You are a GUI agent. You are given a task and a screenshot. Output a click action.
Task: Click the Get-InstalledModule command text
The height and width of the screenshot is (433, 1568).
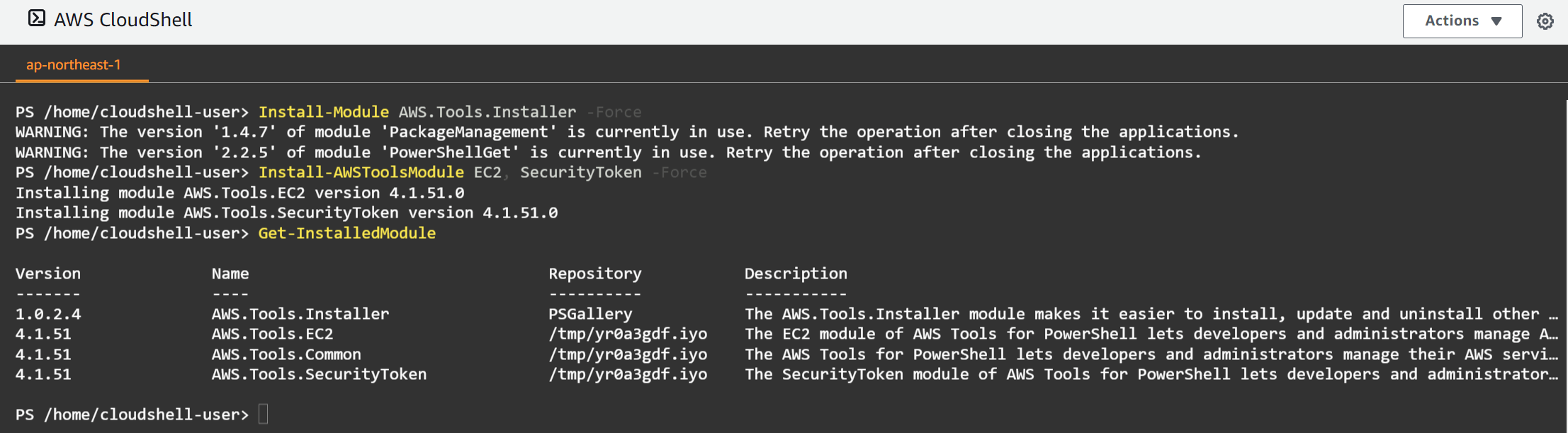point(347,233)
